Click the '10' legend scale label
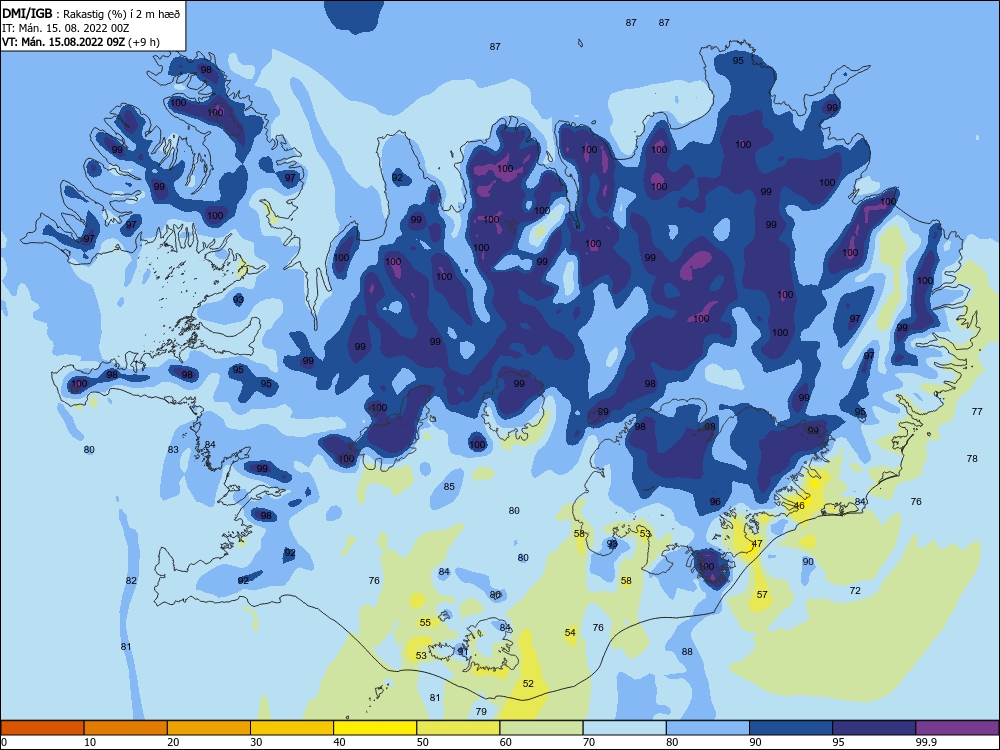Image resolution: width=1000 pixels, height=750 pixels. 90,742
